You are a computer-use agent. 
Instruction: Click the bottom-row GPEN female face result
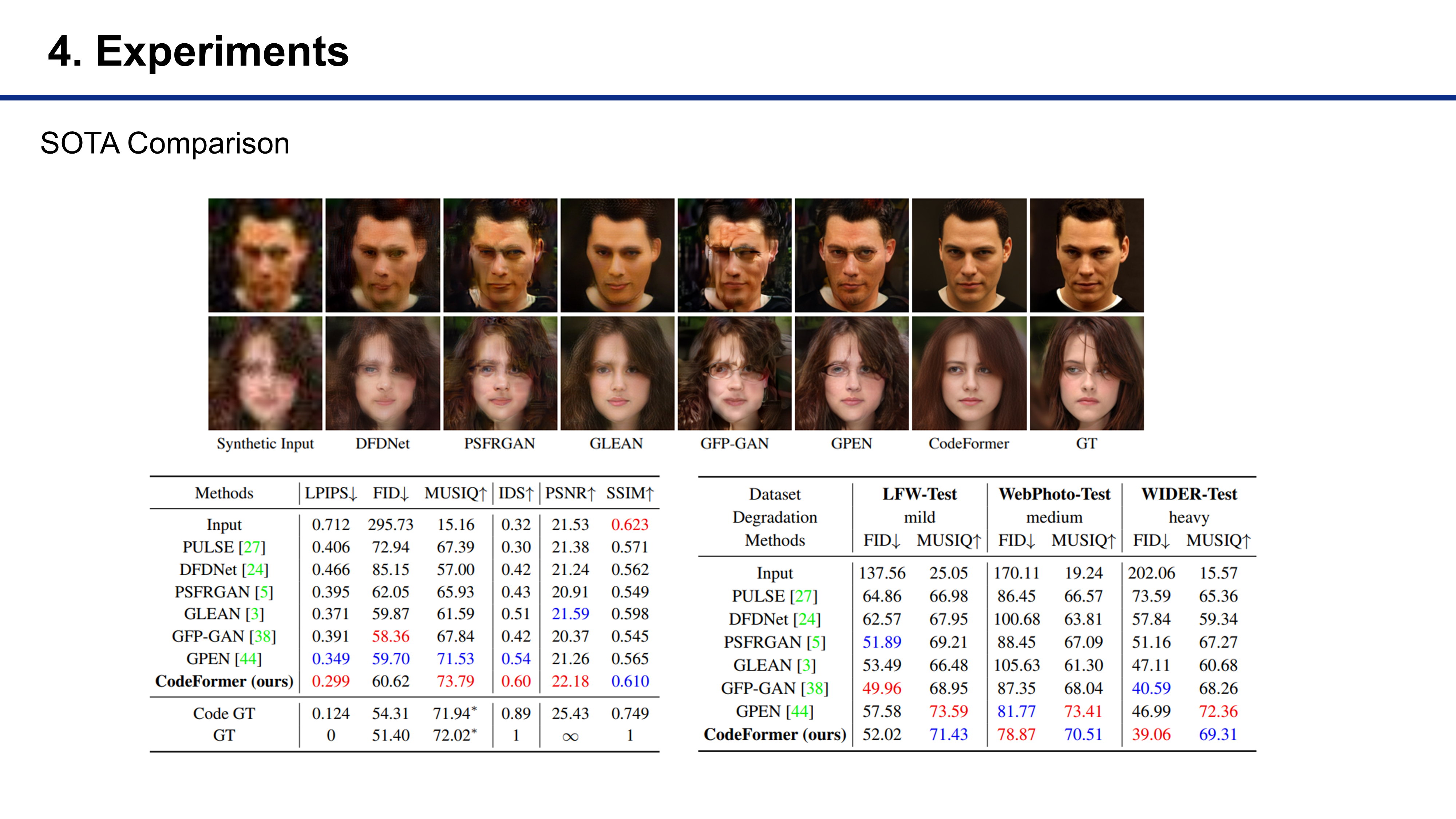point(852,373)
